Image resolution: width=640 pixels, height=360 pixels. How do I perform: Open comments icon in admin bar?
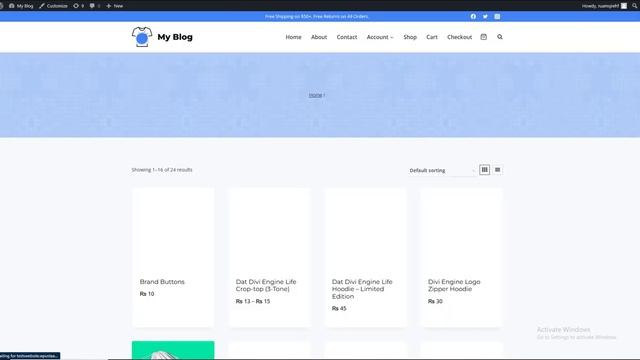point(95,6)
